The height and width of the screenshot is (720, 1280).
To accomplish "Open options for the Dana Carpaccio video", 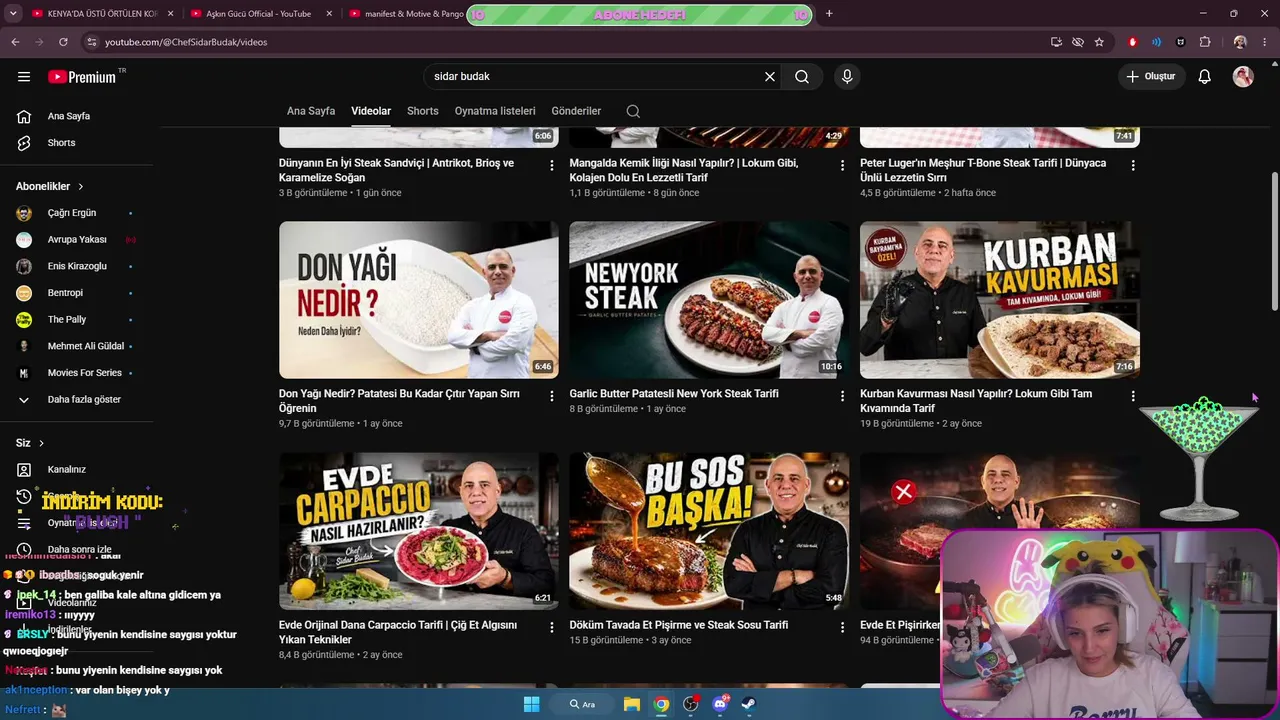I will [552, 628].
